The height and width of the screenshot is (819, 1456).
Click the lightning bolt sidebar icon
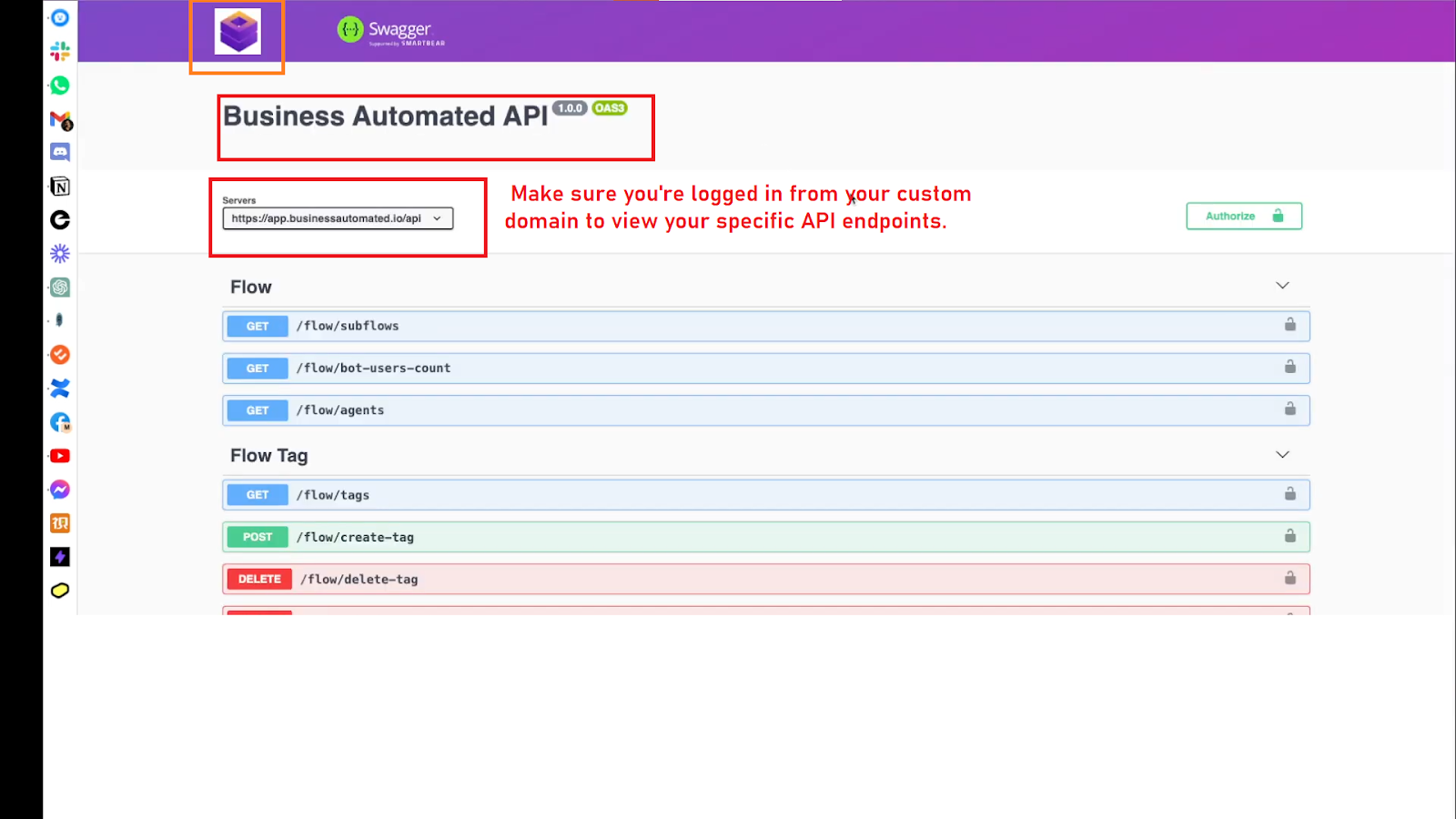[60, 557]
